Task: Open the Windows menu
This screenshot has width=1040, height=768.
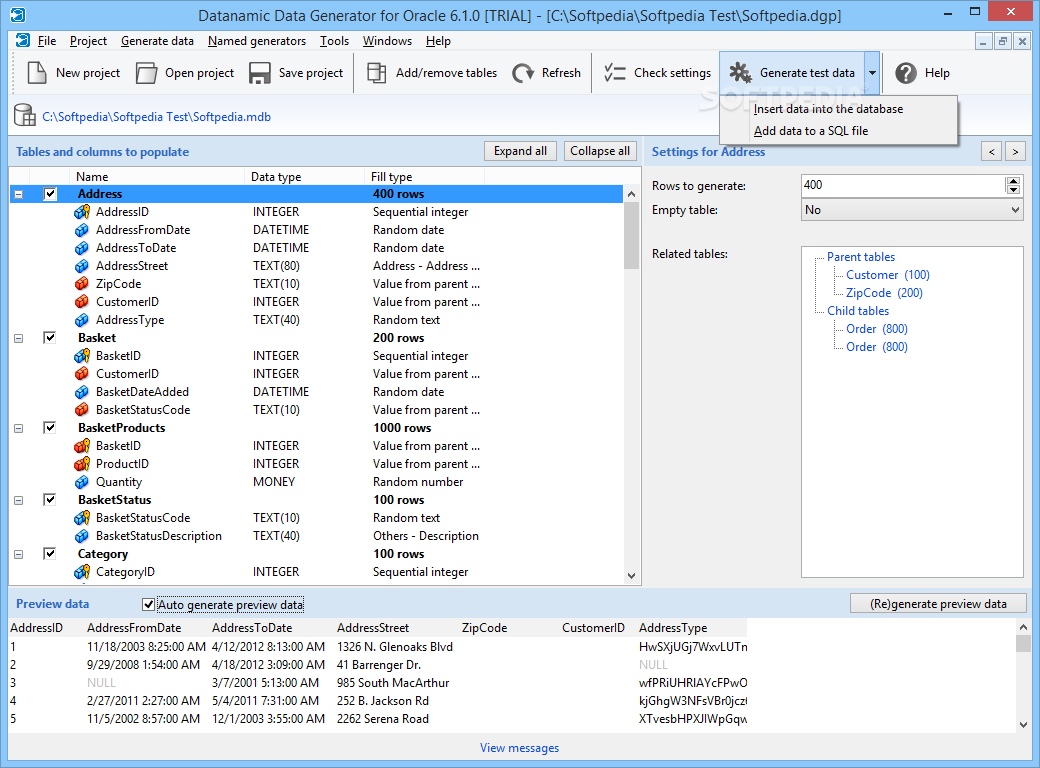Action: (387, 40)
